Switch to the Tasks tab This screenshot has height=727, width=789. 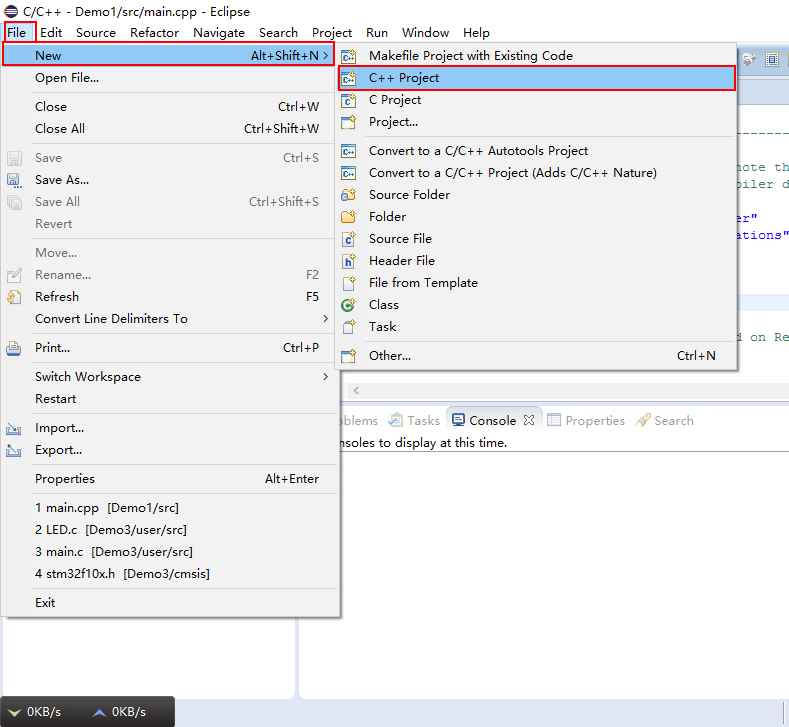pos(414,420)
